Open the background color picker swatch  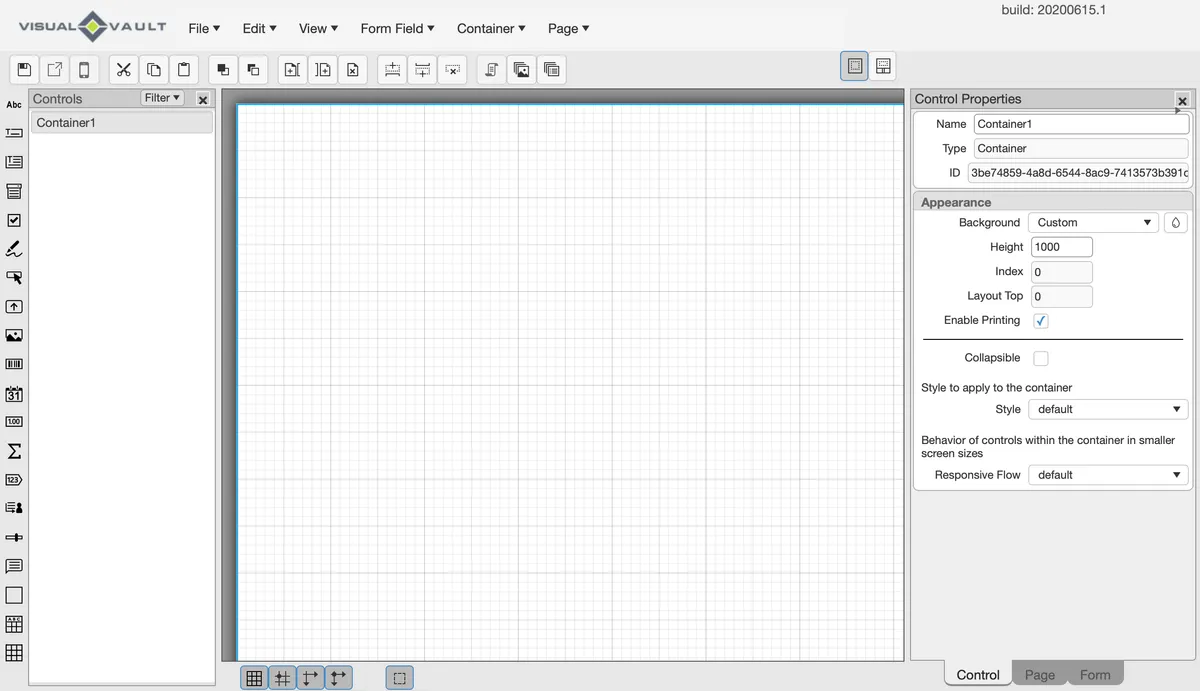click(x=1176, y=222)
